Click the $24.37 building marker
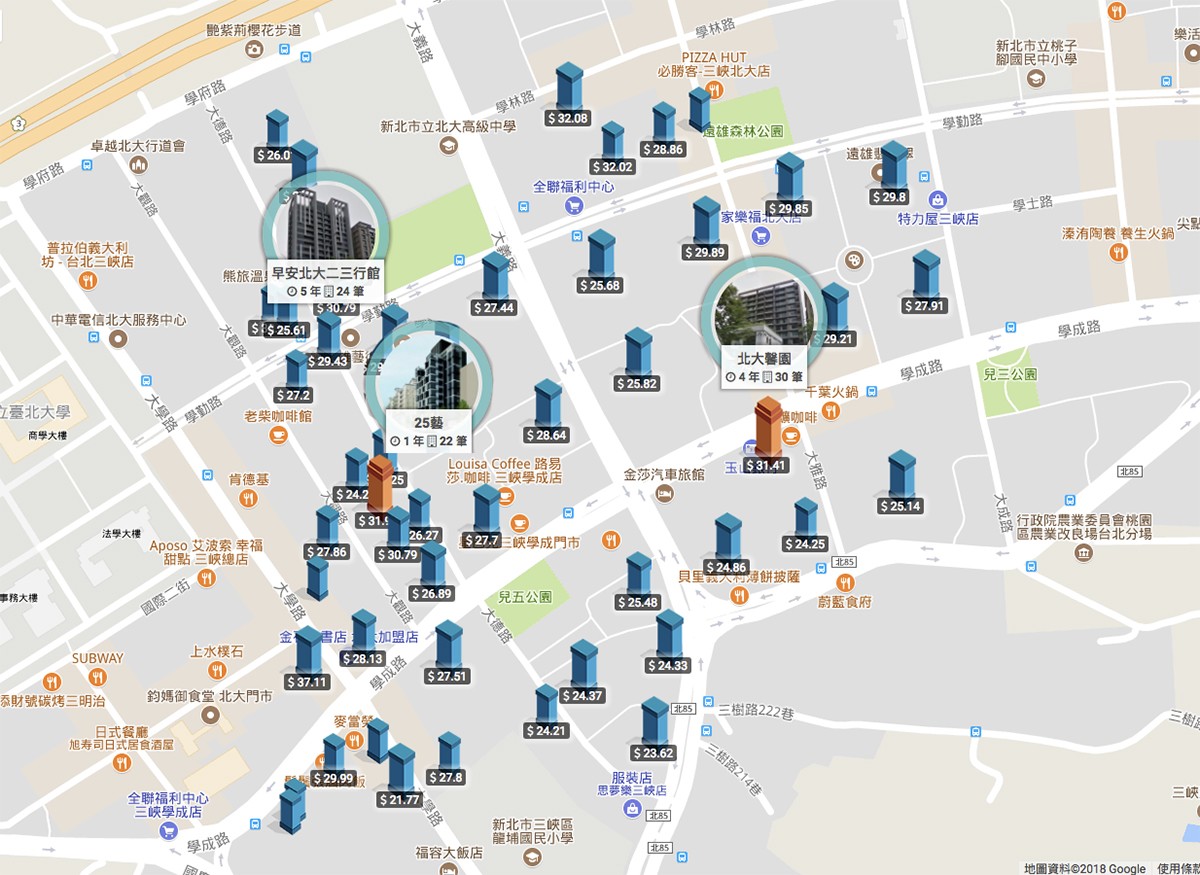This screenshot has height=875, width=1200. pyautogui.click(x=582, y=673)
